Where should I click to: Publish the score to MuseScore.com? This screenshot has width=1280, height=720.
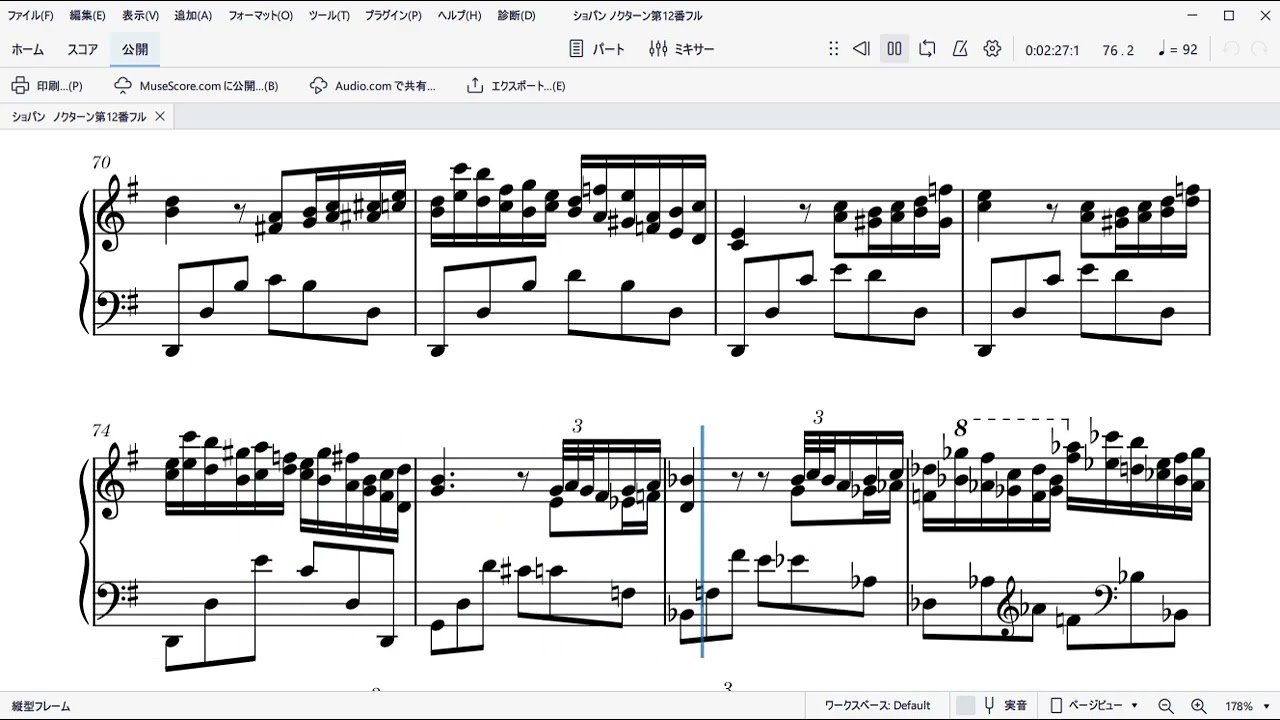click(196, 86)
